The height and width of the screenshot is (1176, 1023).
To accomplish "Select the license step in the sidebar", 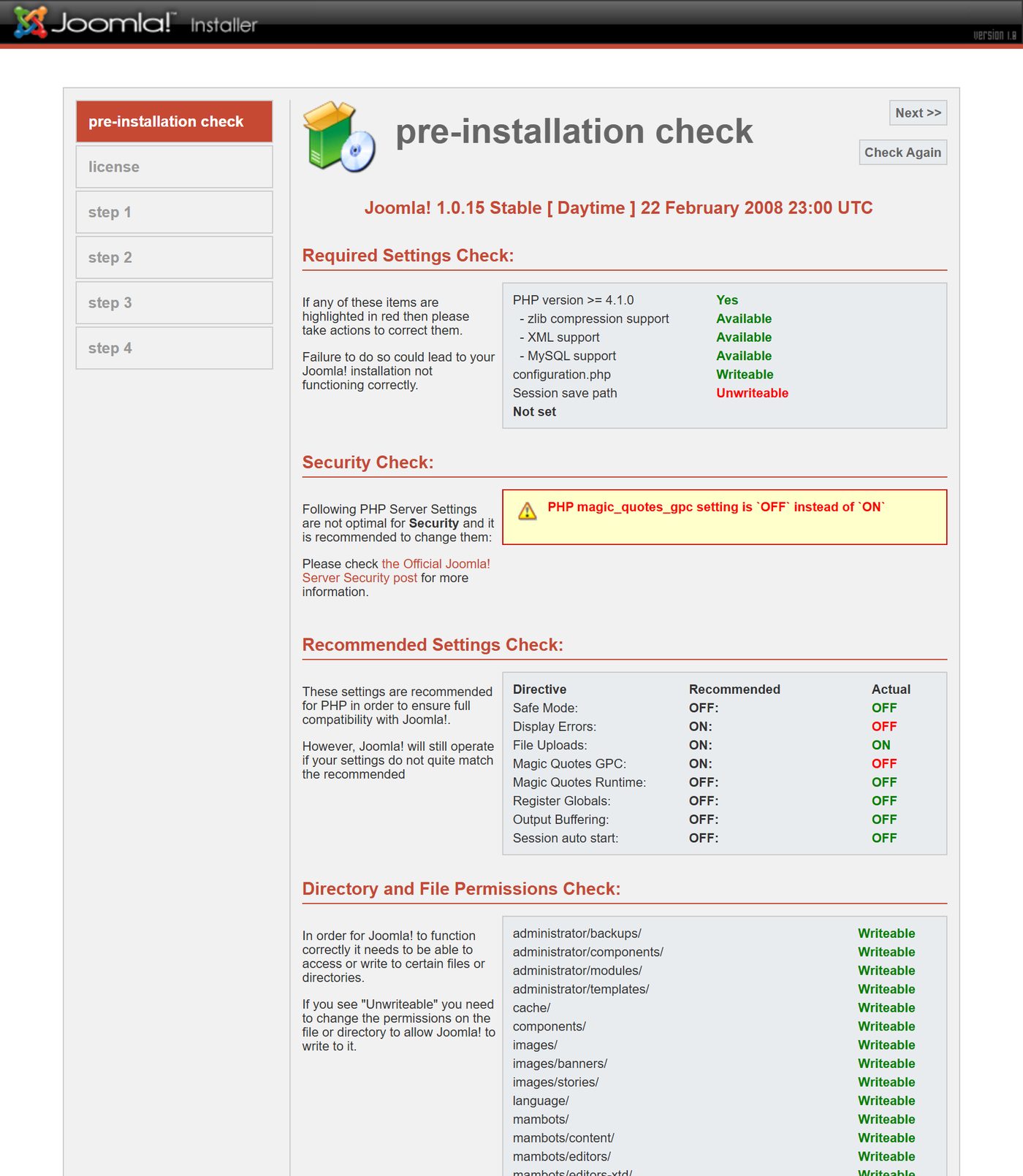I will click(174, 167).
